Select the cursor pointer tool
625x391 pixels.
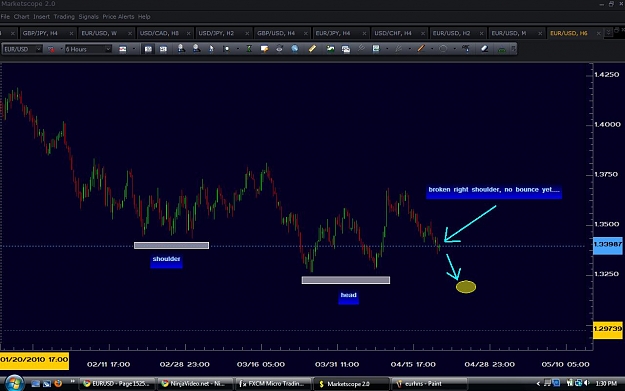211,49
